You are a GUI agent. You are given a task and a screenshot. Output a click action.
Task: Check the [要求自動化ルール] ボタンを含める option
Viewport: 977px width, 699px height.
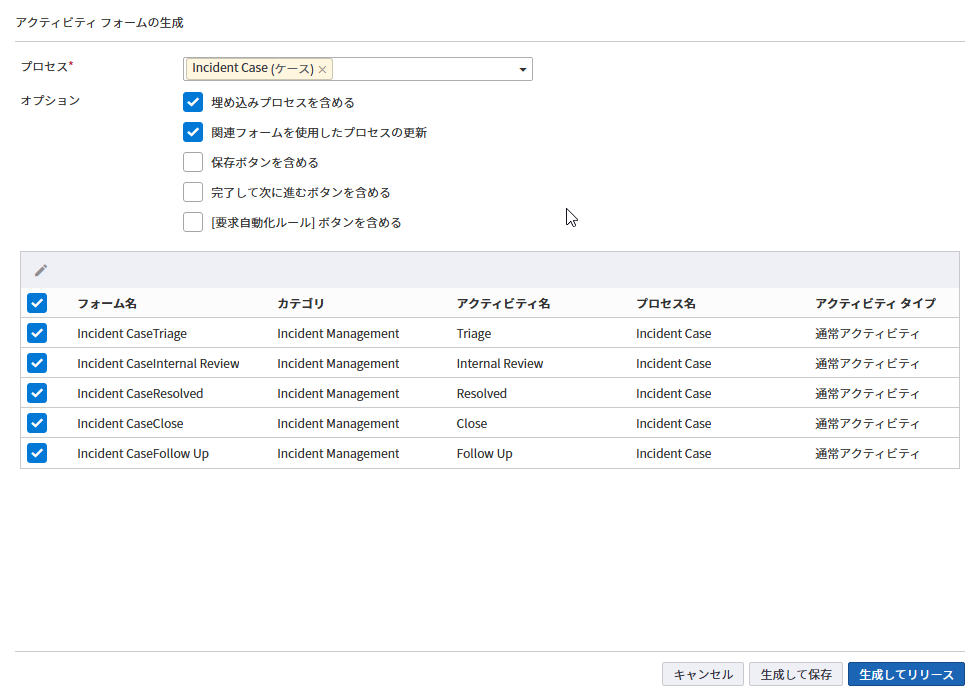[193, 222]
